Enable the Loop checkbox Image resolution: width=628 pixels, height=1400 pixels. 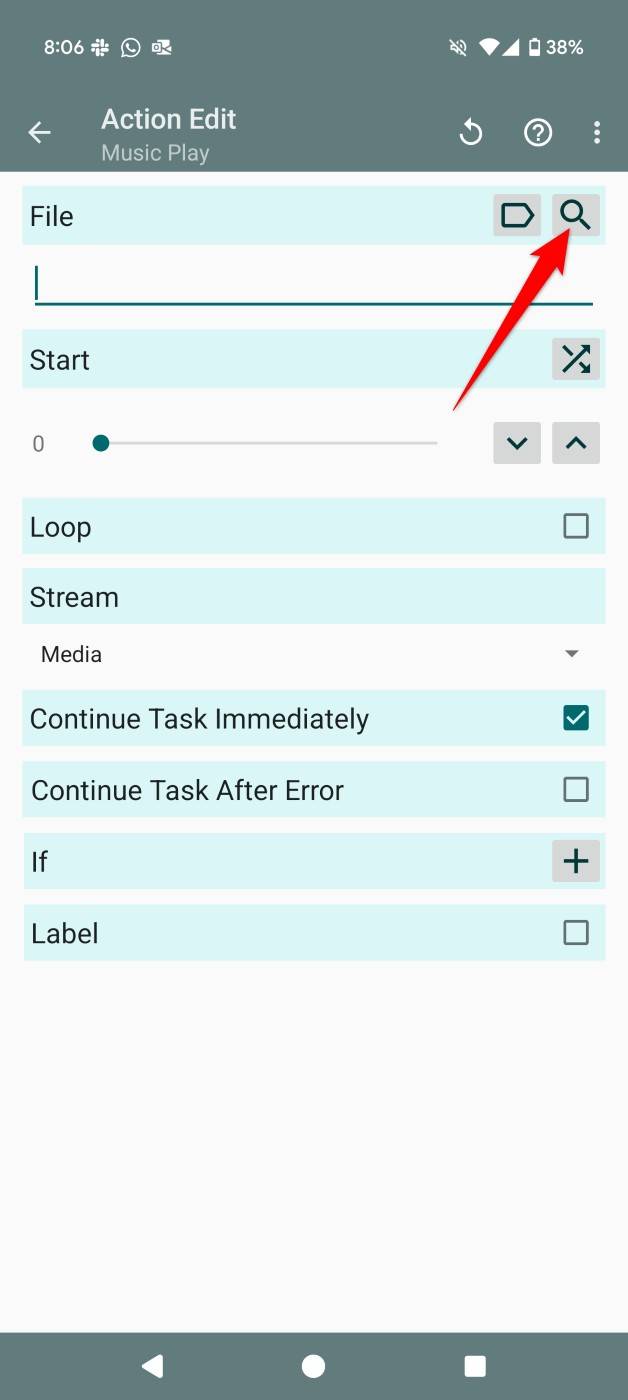(x=576, y=526)
